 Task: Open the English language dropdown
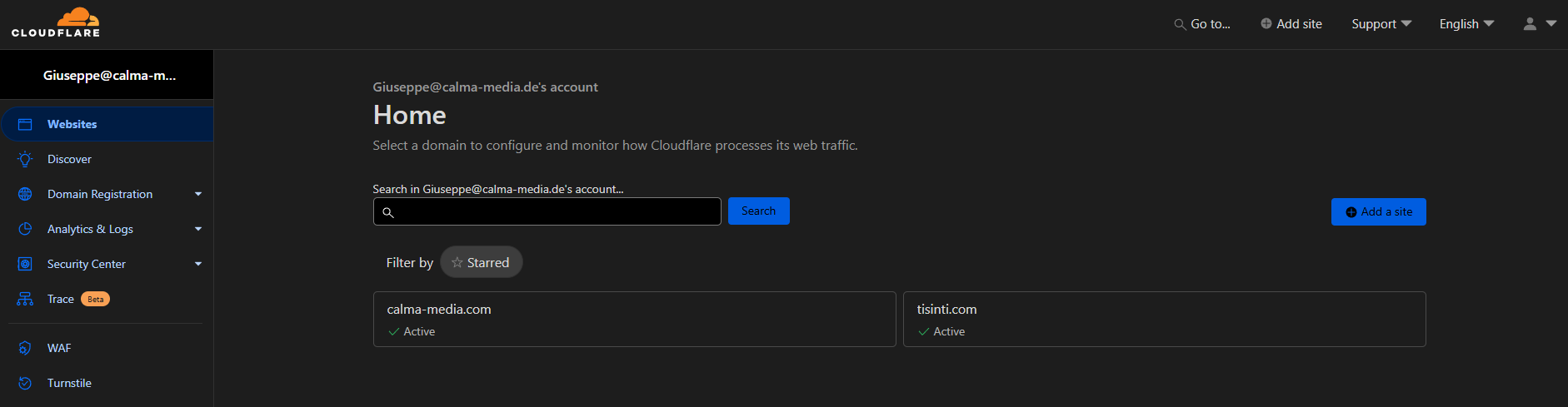coord(1466,24)
